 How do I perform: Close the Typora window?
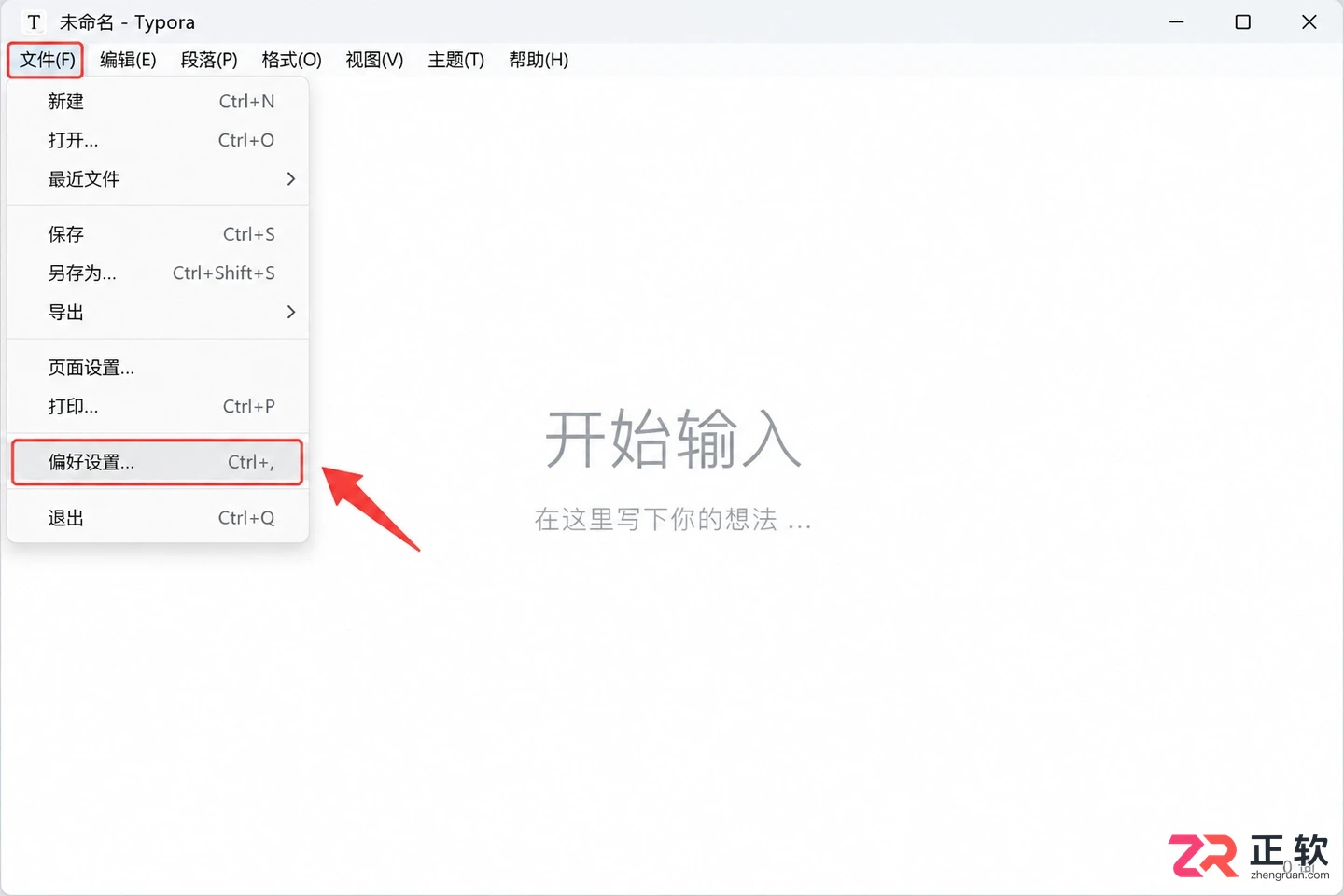[1309, 21]
